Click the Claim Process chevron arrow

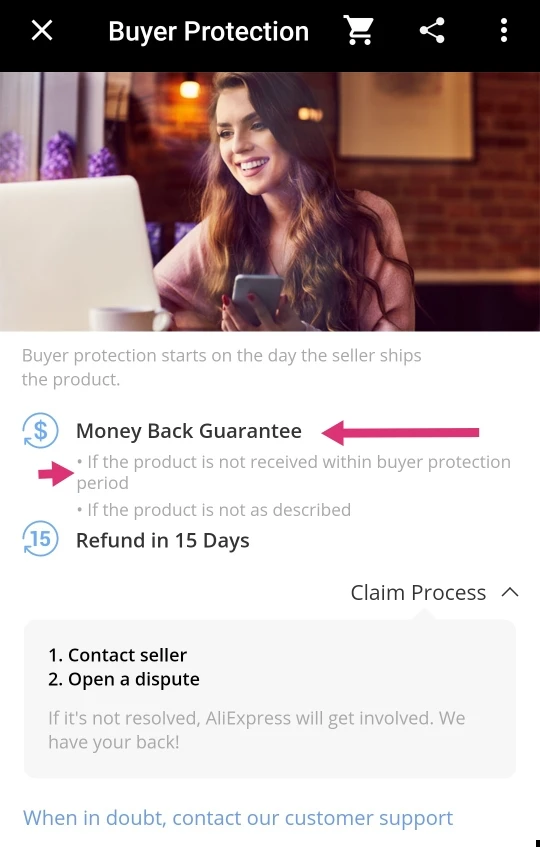510,593
